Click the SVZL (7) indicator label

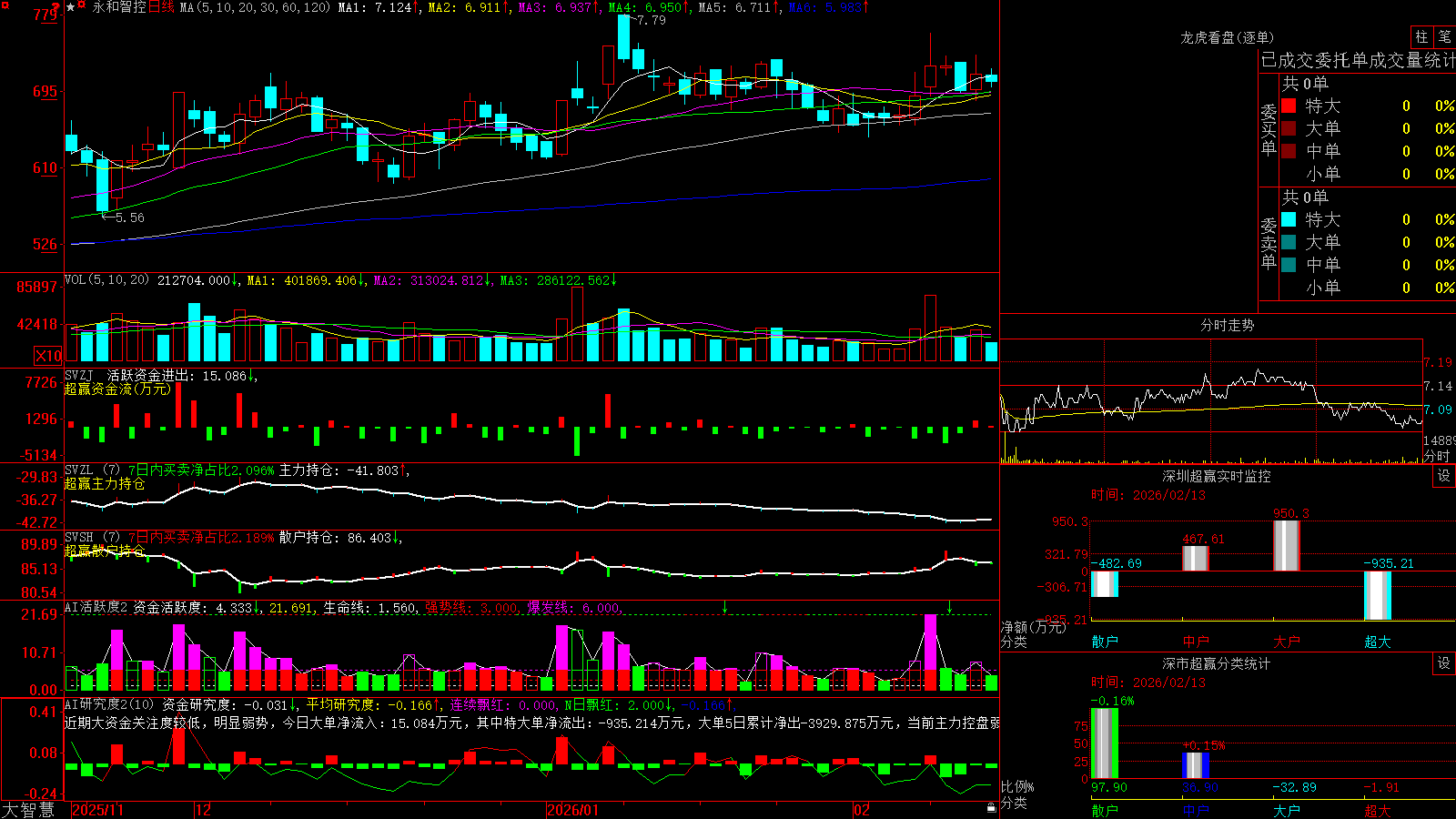click(92, 470)
